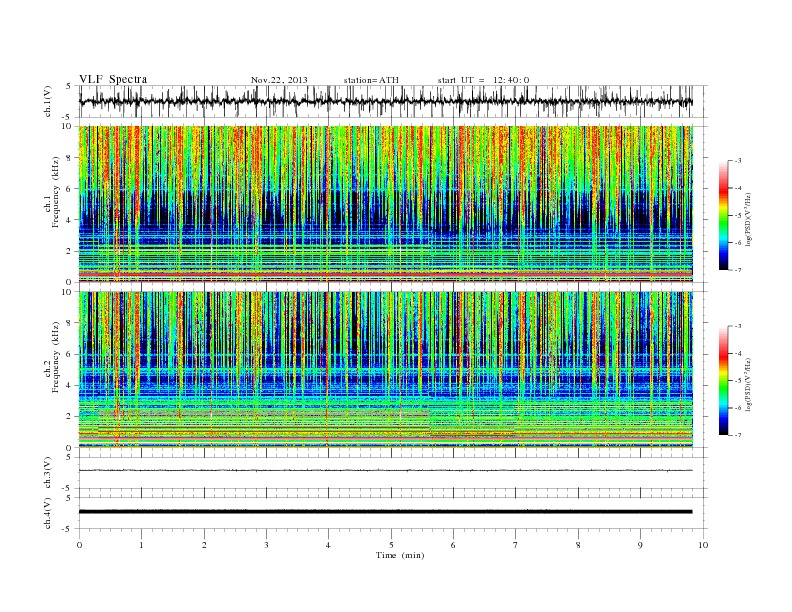Click the "7" tick label on time axis
Viewport: 792px width, 612px height.
click(516, 545)
